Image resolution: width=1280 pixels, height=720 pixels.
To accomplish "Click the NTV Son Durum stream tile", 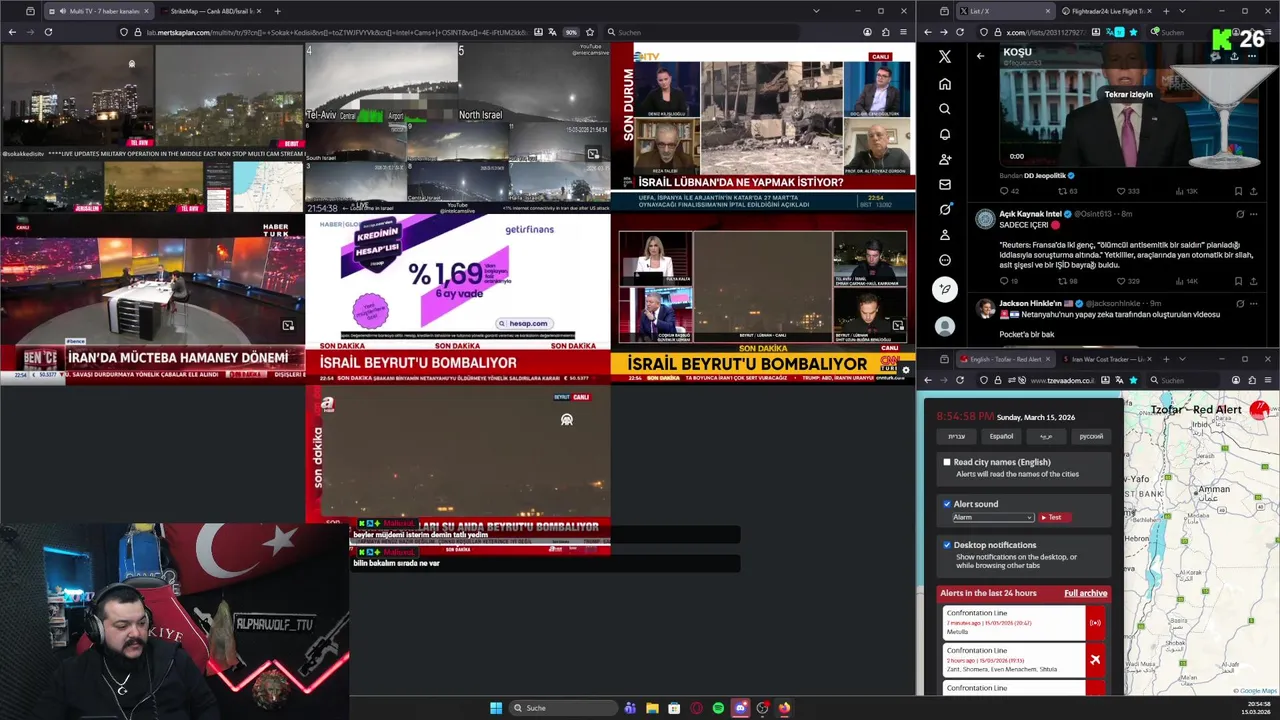I will [x=763, y=126].
